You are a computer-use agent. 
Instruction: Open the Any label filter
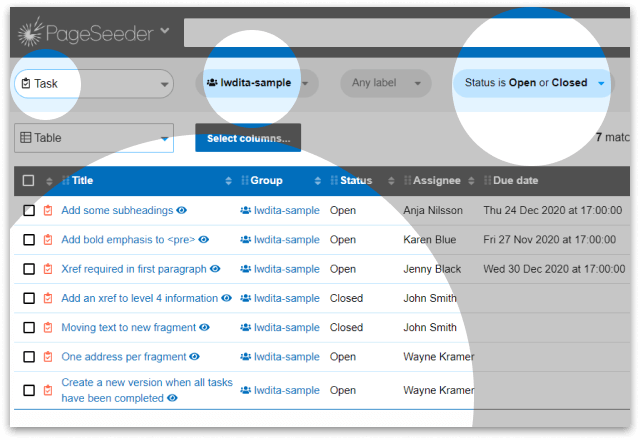385,83
